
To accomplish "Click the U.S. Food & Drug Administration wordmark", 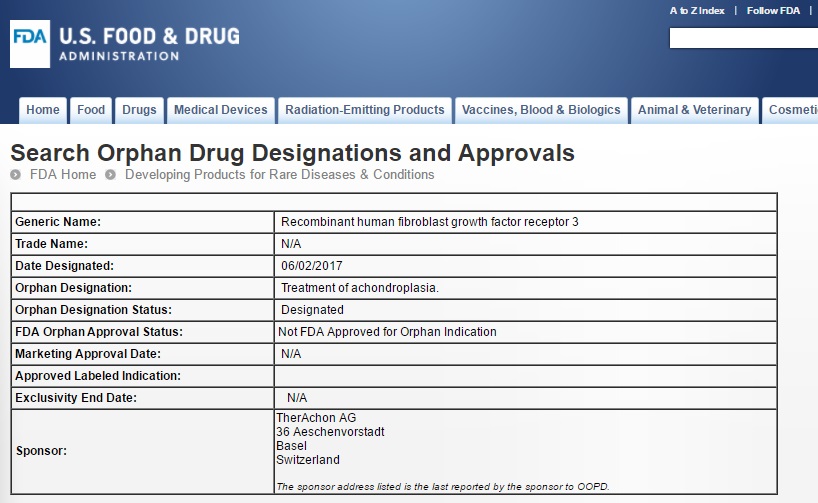I will click(x=149, y=44).
